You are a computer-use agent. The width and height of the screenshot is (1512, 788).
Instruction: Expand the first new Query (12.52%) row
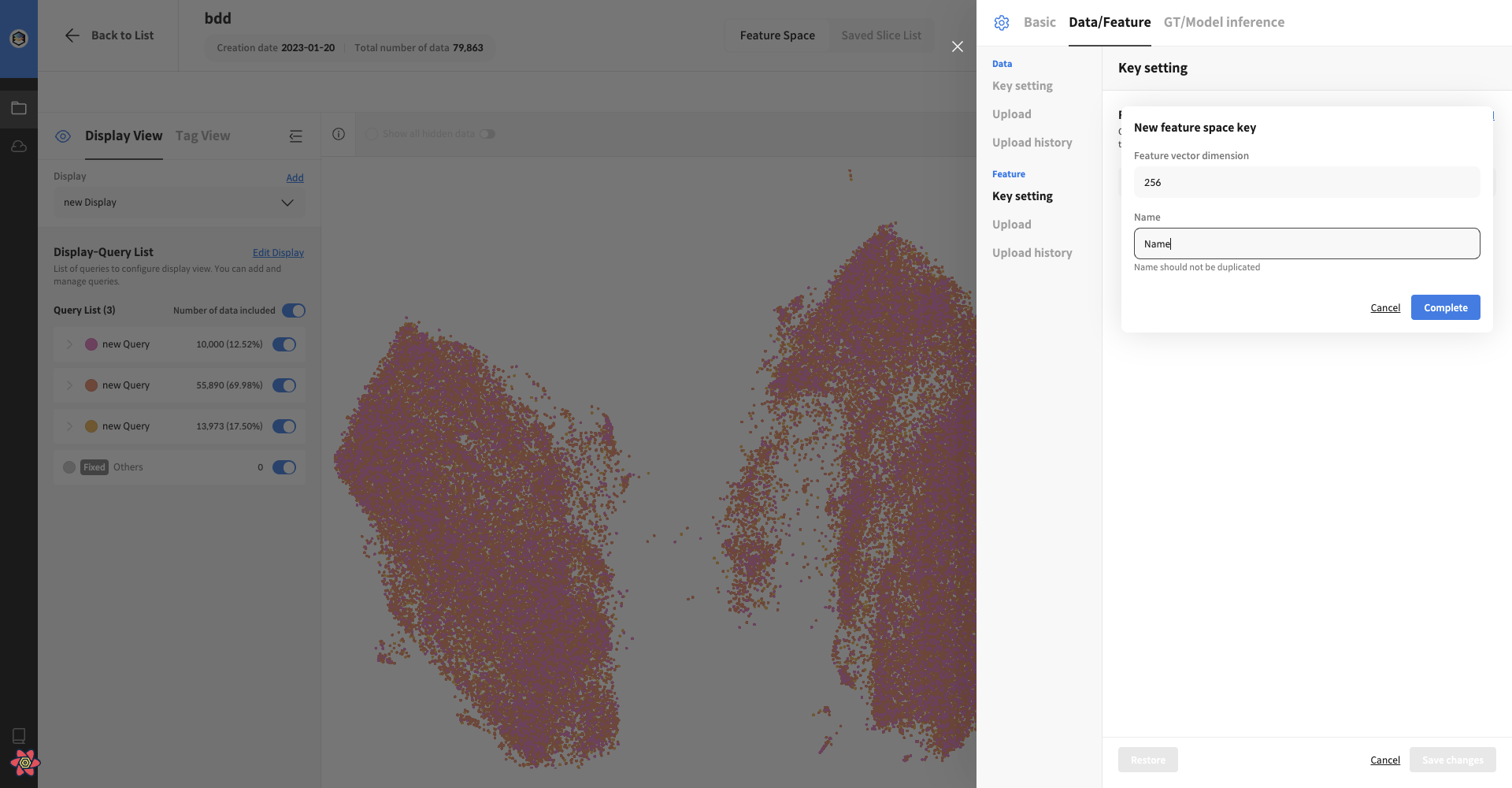pos(69,344)
